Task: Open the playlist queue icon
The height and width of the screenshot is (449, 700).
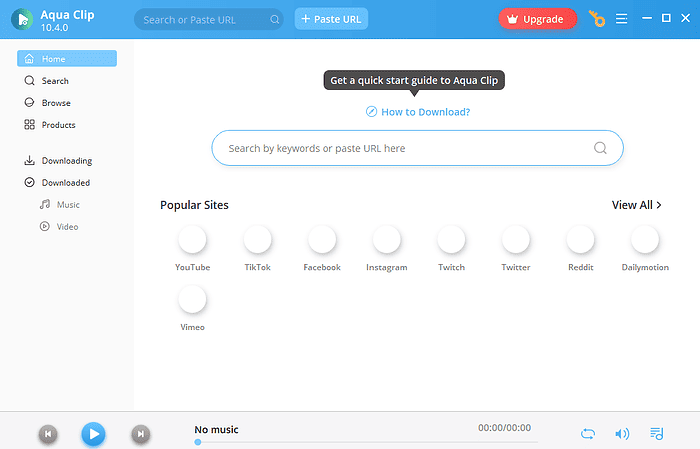Action: tap(657, 433)
